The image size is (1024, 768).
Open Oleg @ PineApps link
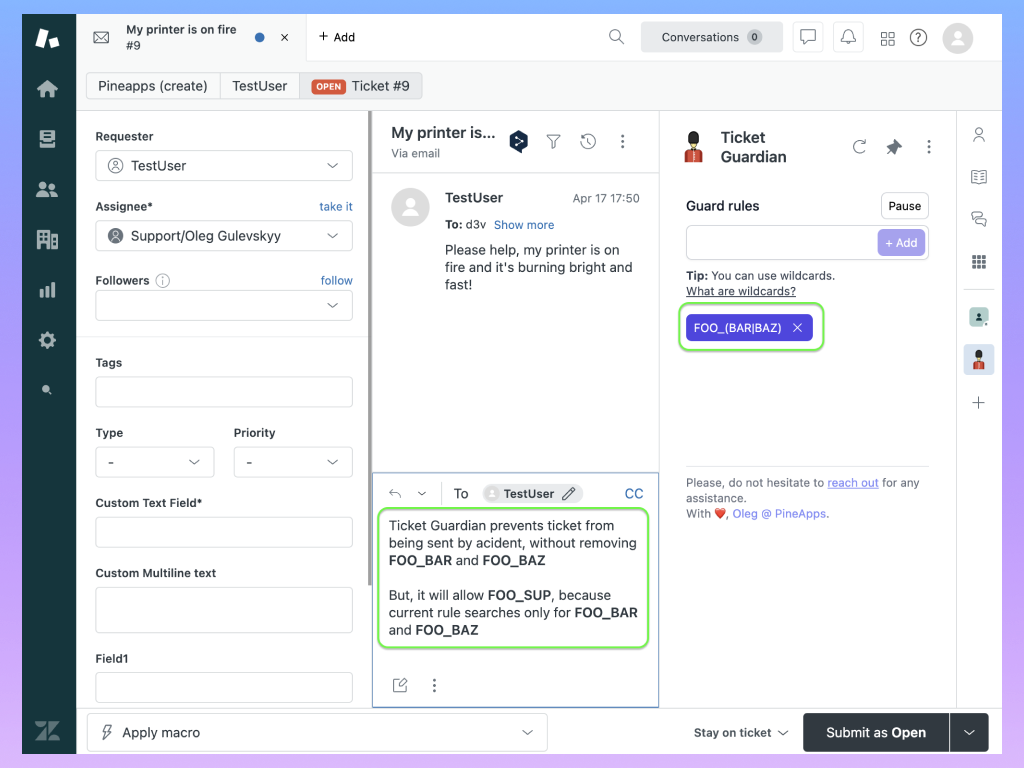(780, 513)
